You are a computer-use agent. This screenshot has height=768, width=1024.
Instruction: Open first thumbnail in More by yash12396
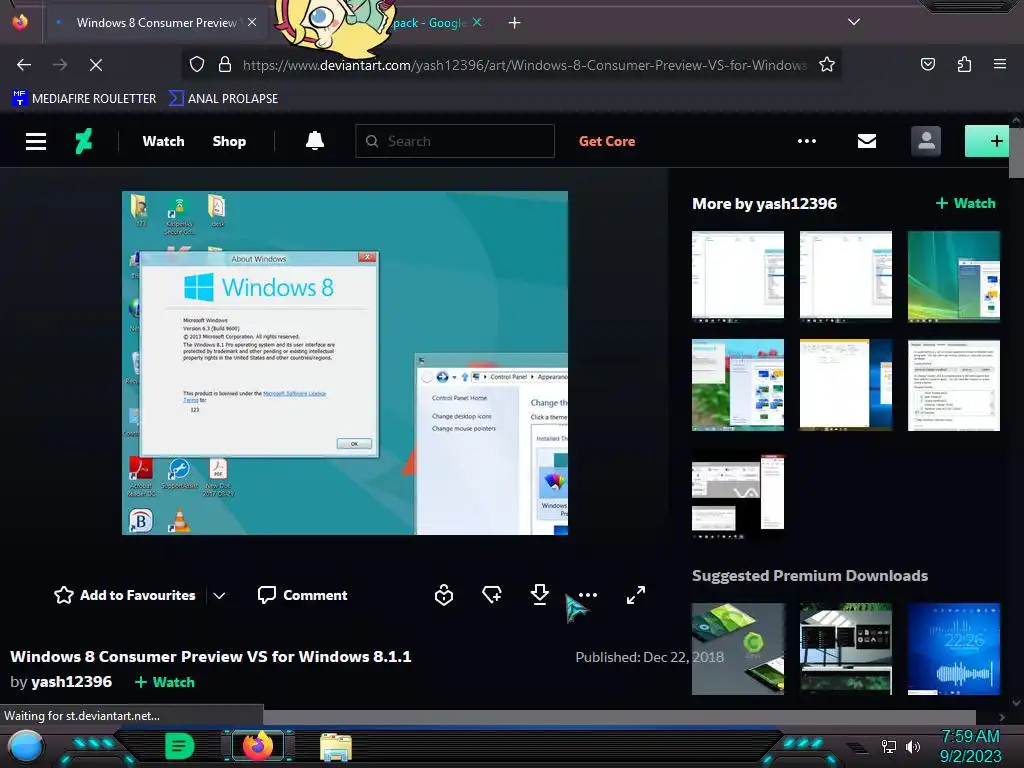tap(738, 276)
